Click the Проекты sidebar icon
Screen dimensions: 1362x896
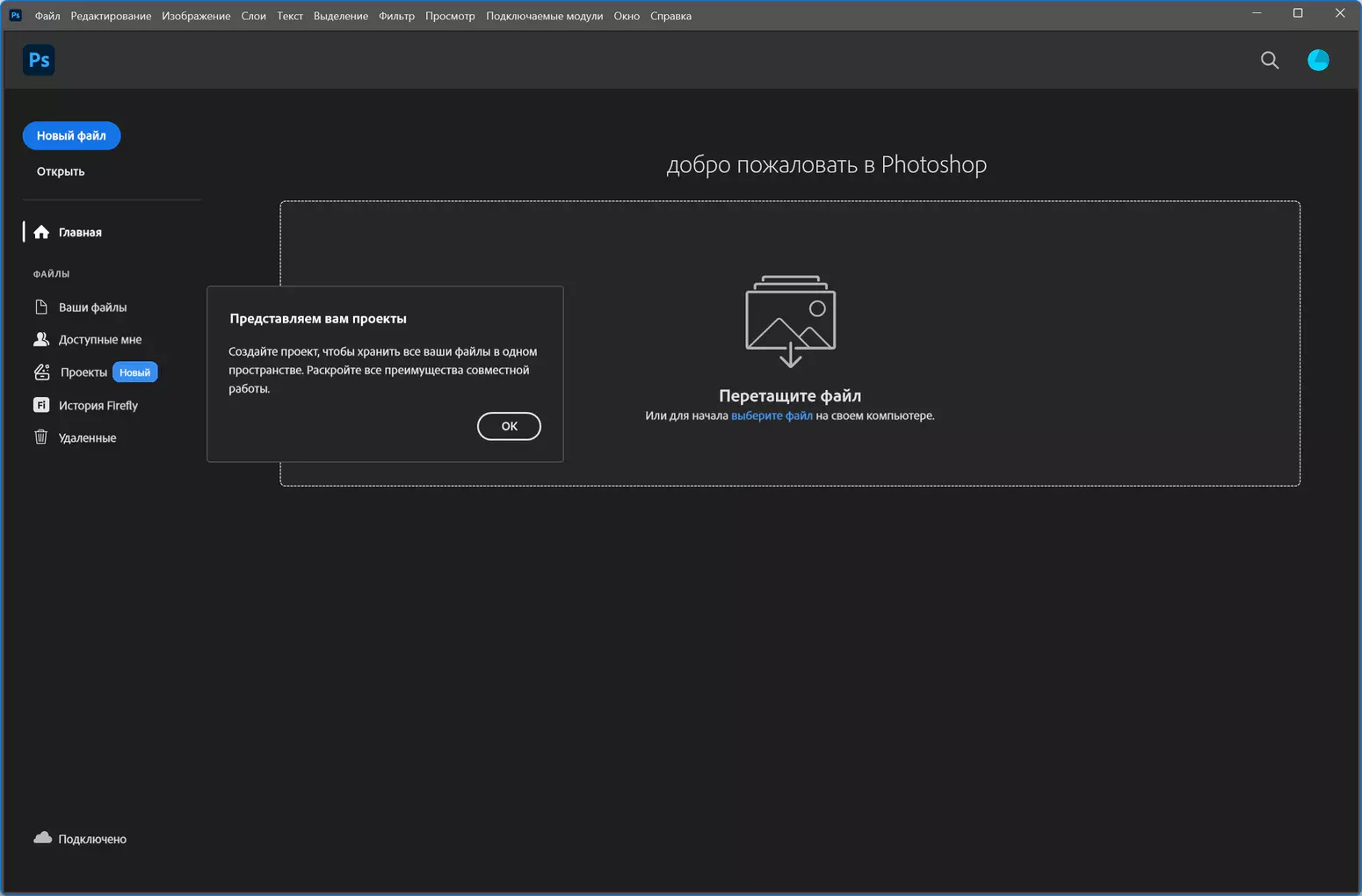[x=41, y=372]
